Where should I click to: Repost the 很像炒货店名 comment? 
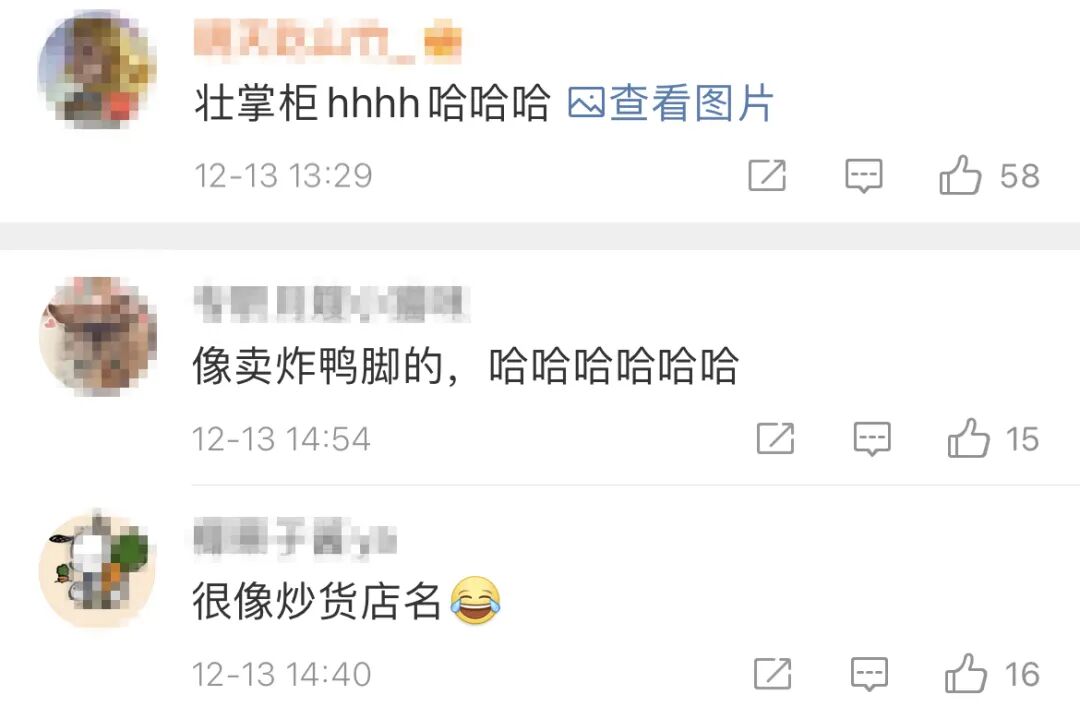click(773, 673)
